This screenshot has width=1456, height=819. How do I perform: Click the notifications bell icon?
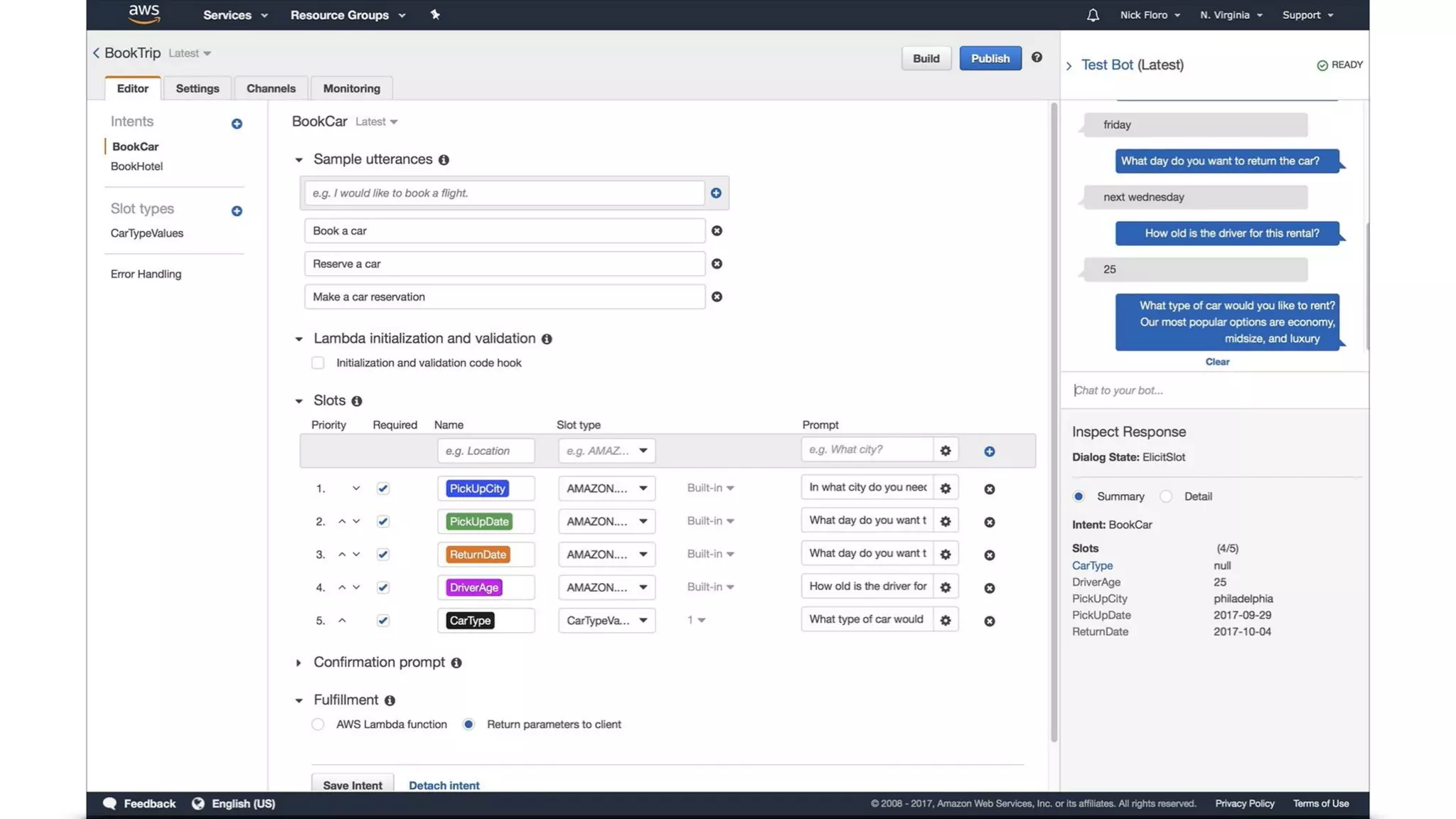(1093, 15)
